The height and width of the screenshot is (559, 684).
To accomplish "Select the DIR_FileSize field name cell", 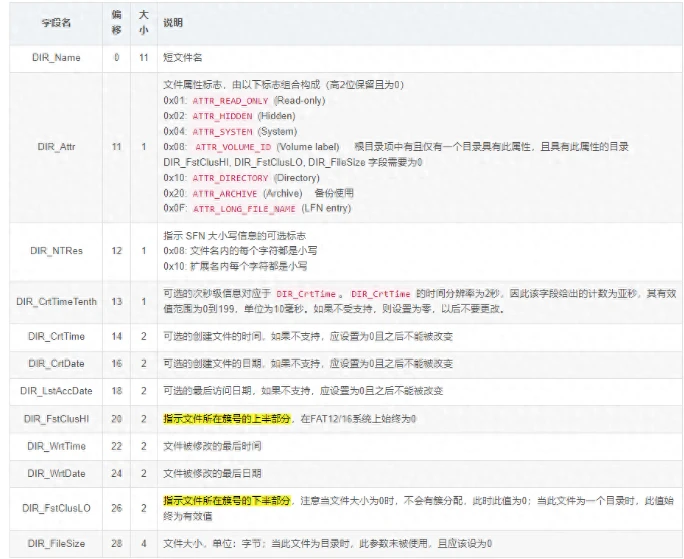I will [59, 542].
